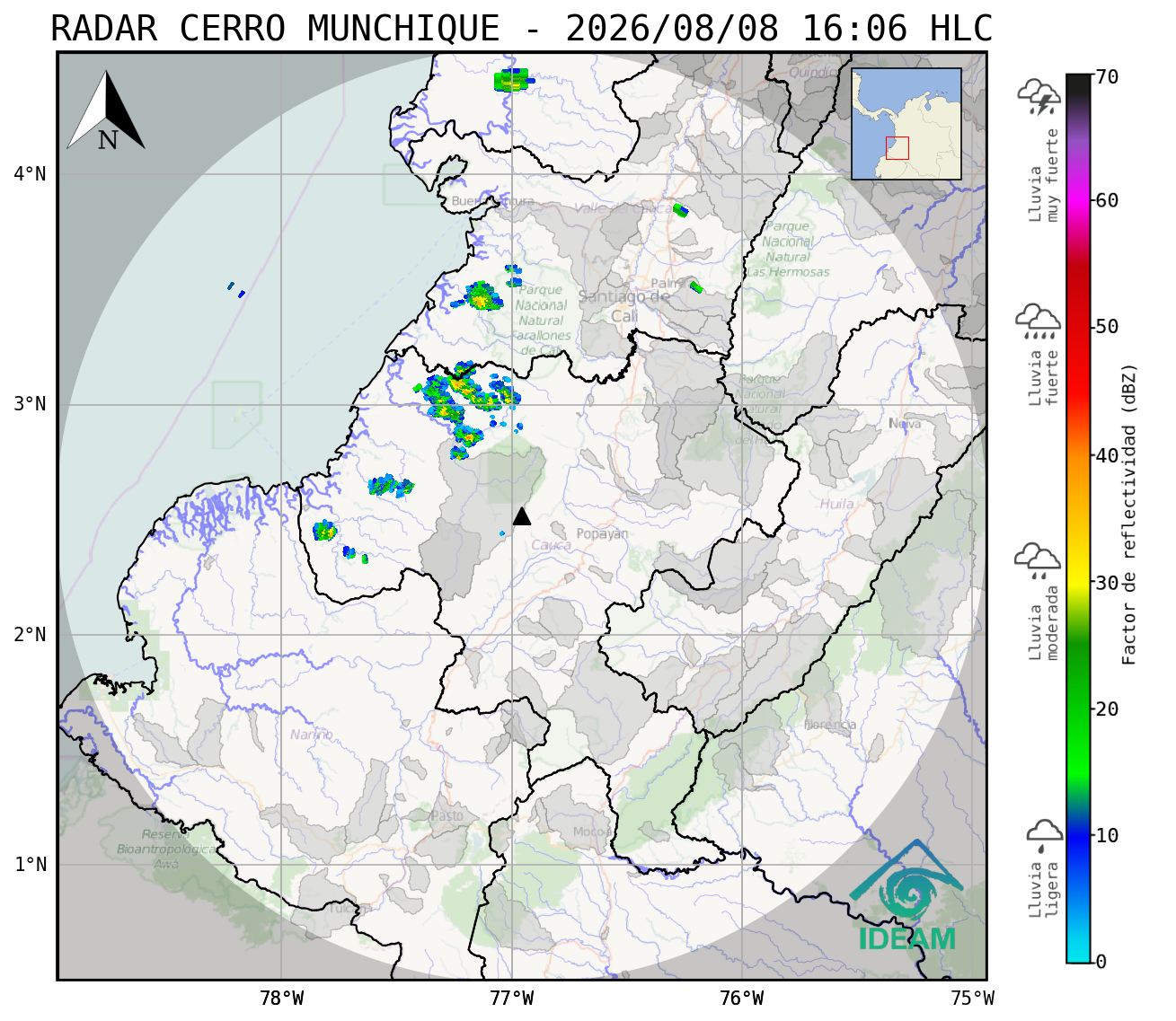Screen dimensions: 1176x1021
Task: Click the reflectivity color bar at 50 dBZ
Action: click(x=1078, y=328)
